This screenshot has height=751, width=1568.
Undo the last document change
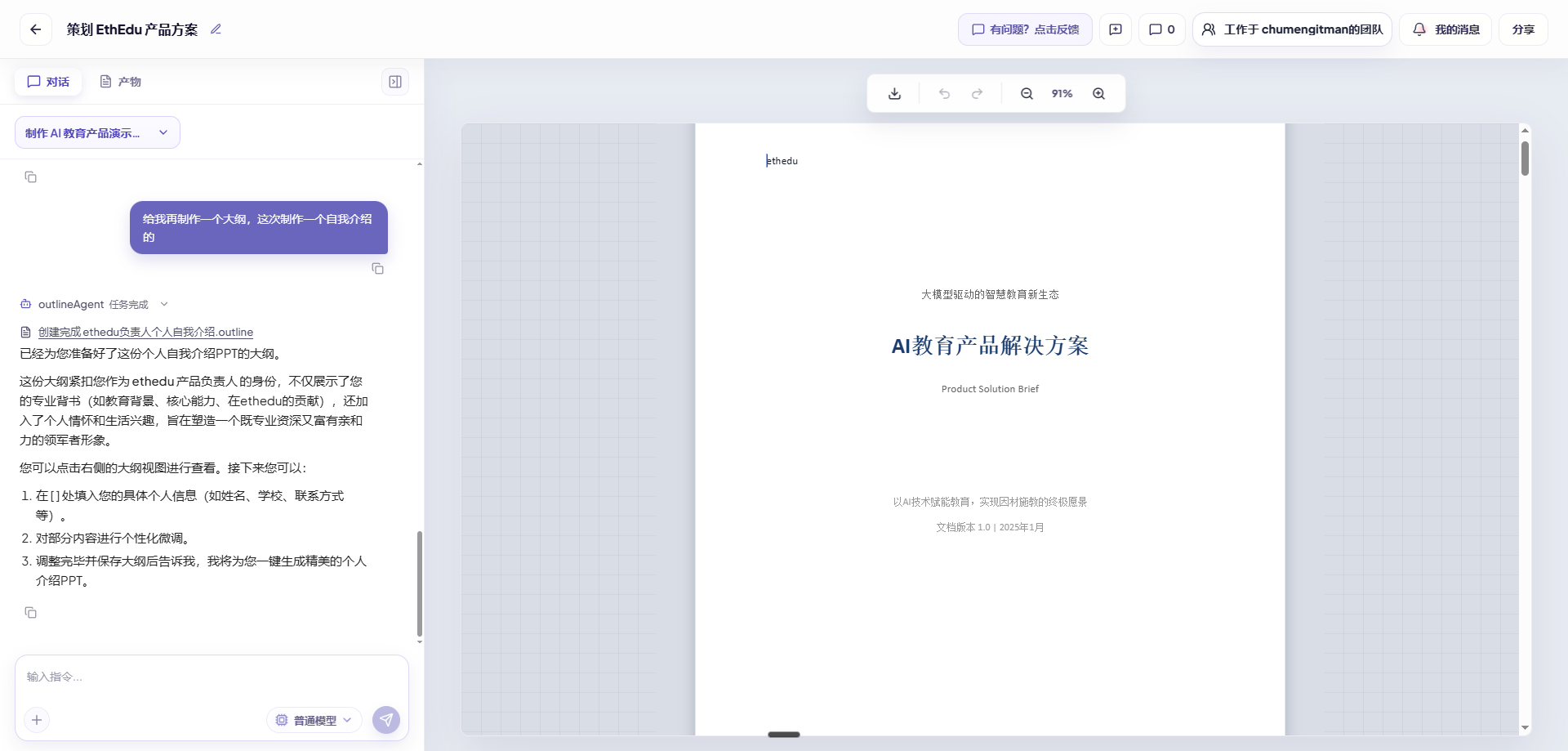945,94
